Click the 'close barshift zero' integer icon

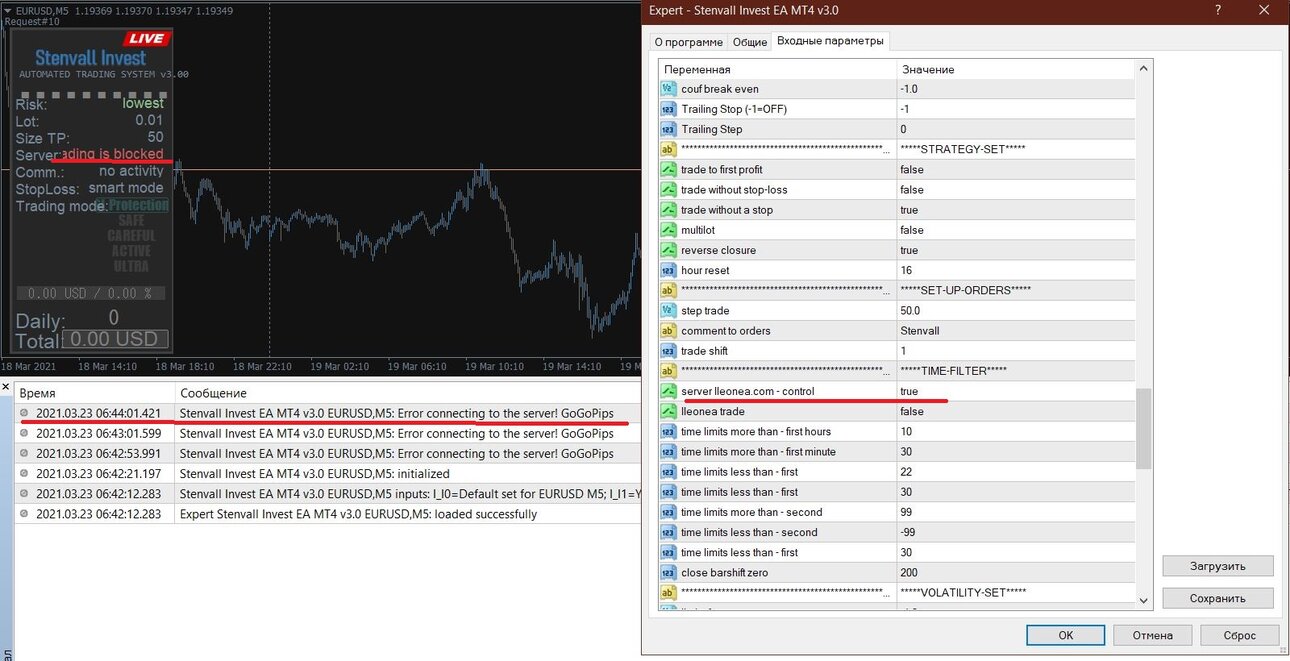pos(669,573)
